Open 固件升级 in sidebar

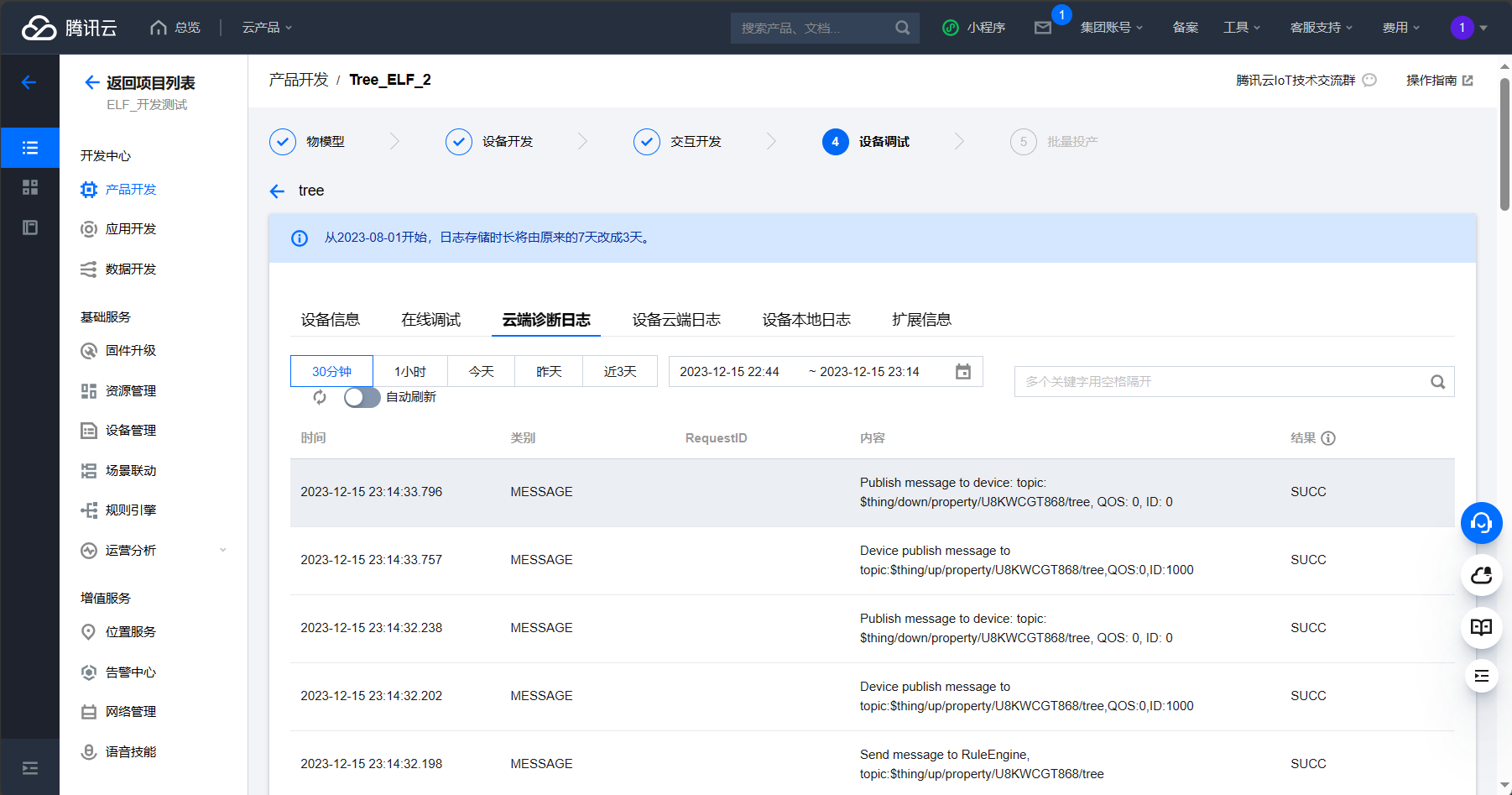(118, 351)
